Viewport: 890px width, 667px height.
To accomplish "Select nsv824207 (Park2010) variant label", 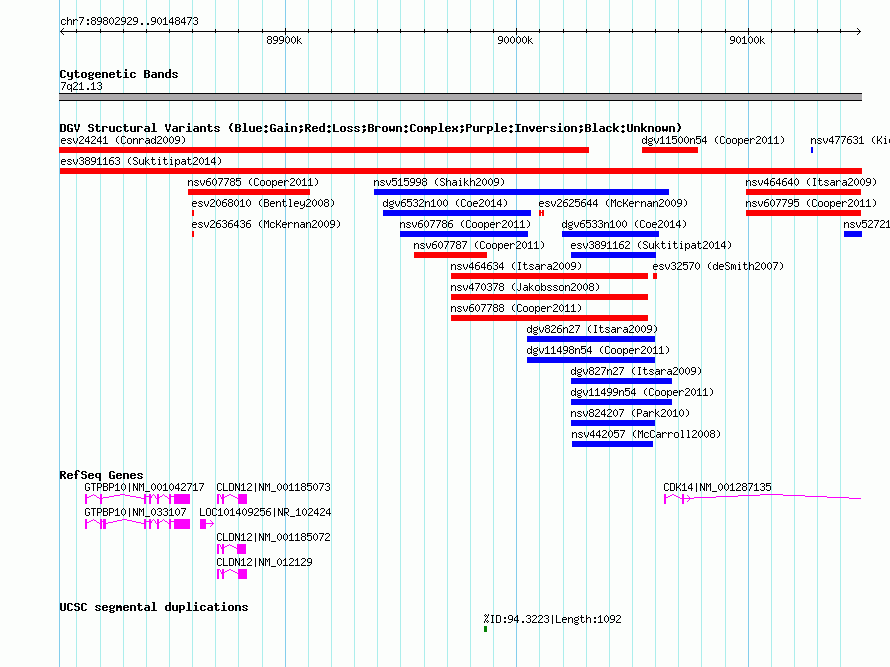I will [630, 413].
